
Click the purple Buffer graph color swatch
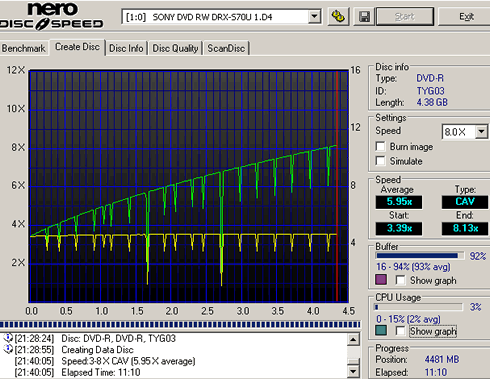(381, 280)
